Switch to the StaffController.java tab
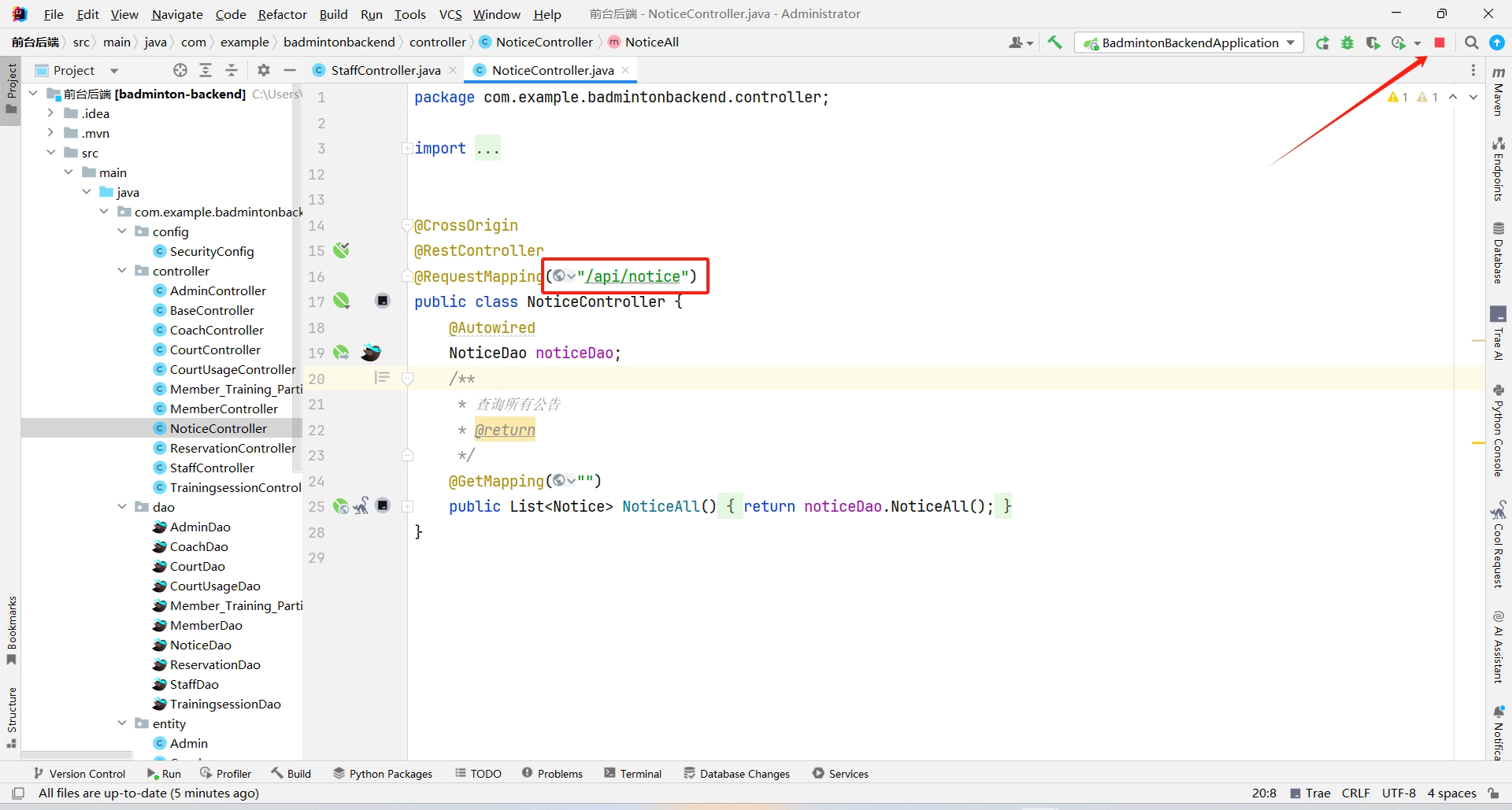1512x810 pixels. coord(385,70)
